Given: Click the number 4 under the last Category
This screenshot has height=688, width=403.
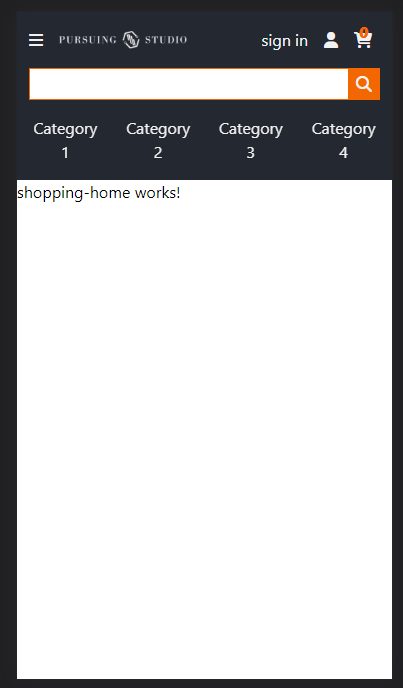Looking at the screenshot, I should tap(343, 153).
